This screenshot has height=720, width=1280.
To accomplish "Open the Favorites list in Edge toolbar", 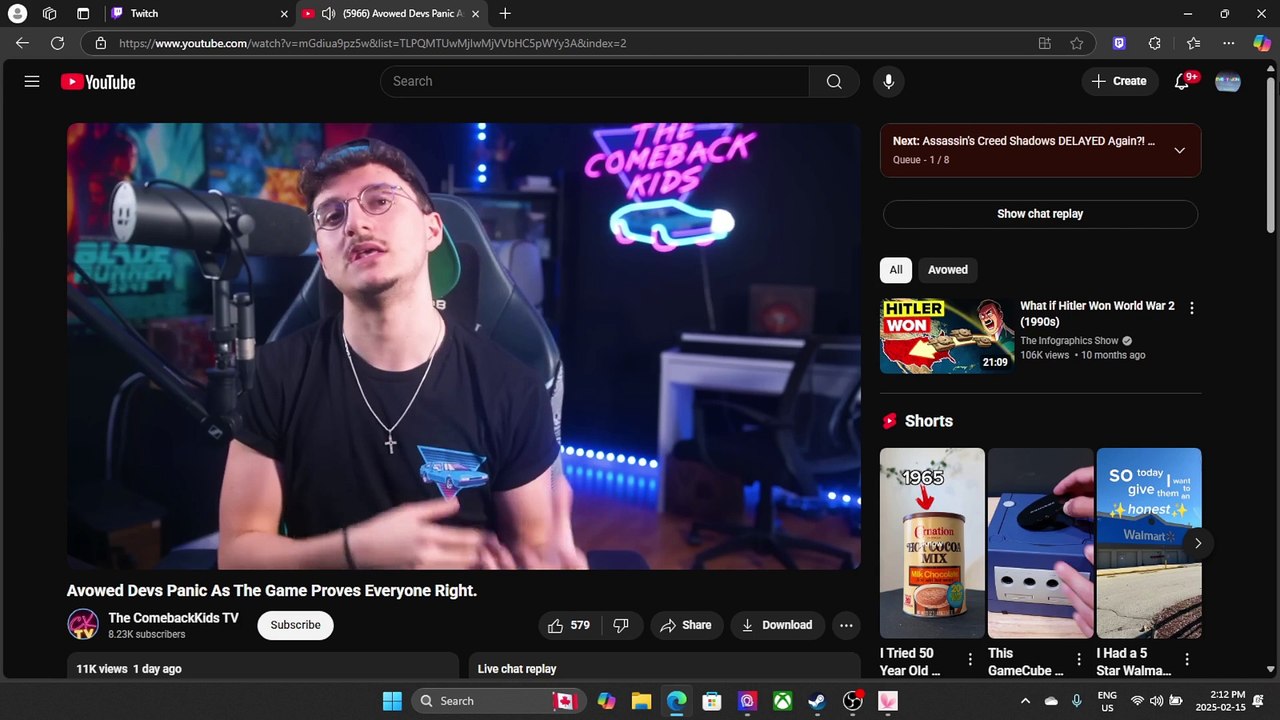I will pos(1193,43).
